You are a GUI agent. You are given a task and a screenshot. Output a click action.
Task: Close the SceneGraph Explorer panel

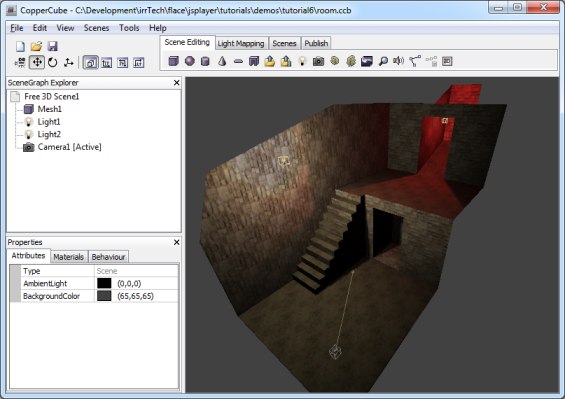177,83
